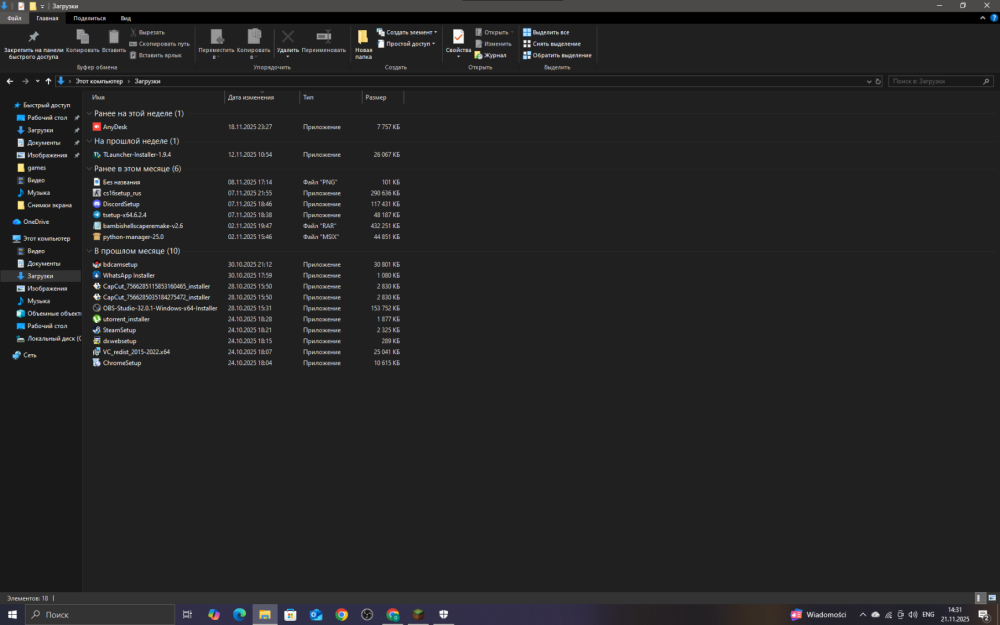Switch to Вид ribbon tab

point(126,18)
